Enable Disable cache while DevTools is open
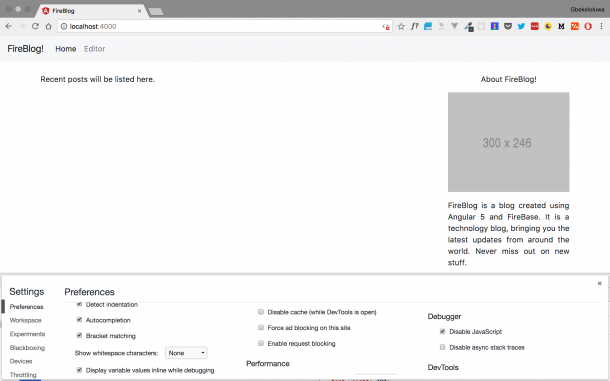The image size is (610, 381). pyautogui.click(x=261, y=312)
